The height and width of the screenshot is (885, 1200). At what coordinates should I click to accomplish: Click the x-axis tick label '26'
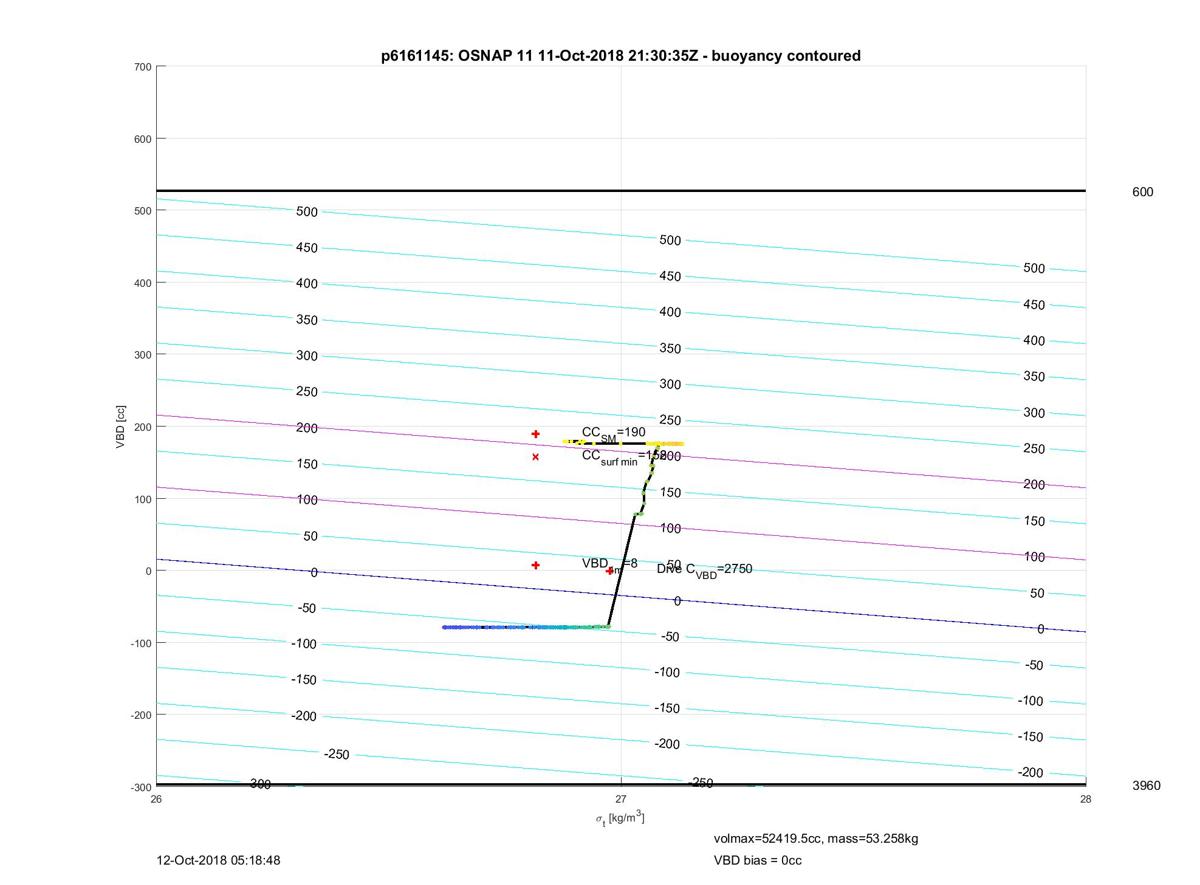(x=156, y=799)
